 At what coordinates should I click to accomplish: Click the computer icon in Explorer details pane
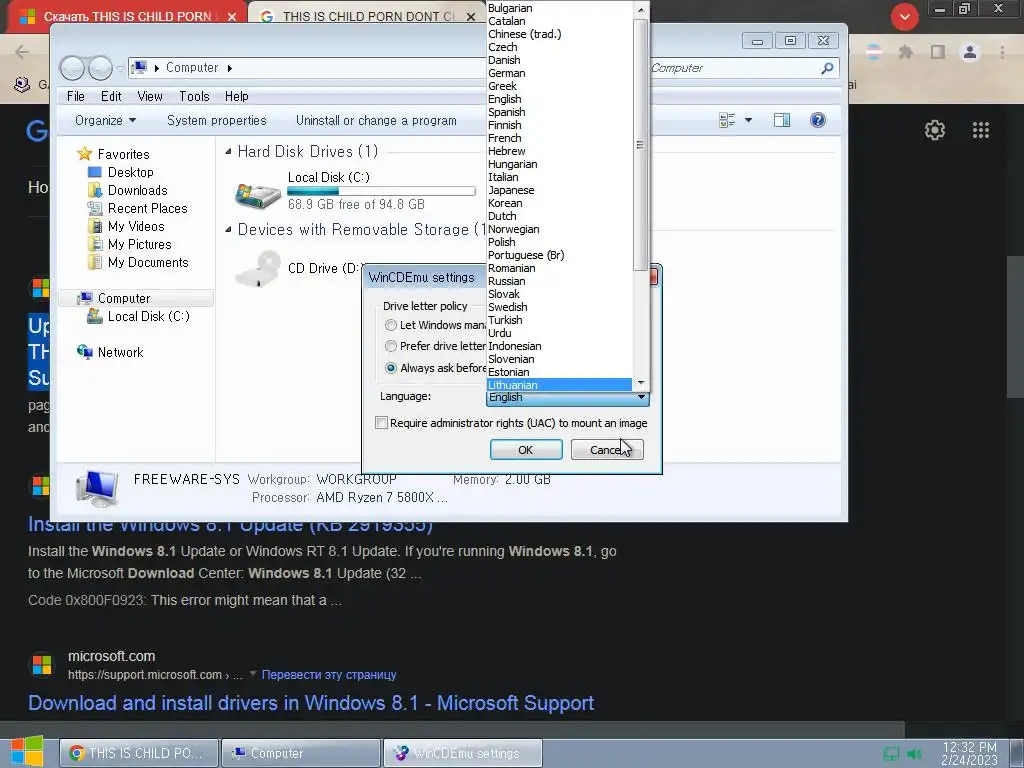pyautogui.click(x=97, y=488)
